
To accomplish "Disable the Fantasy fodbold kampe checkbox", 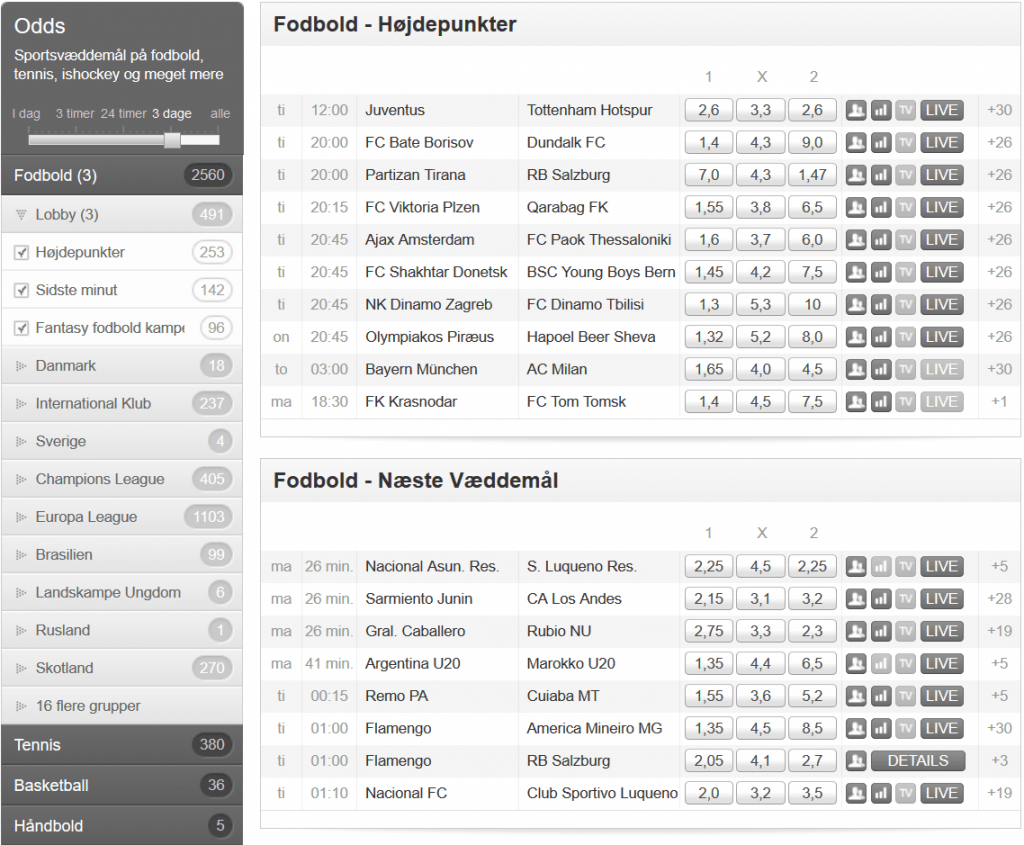I will pos(21,328).
